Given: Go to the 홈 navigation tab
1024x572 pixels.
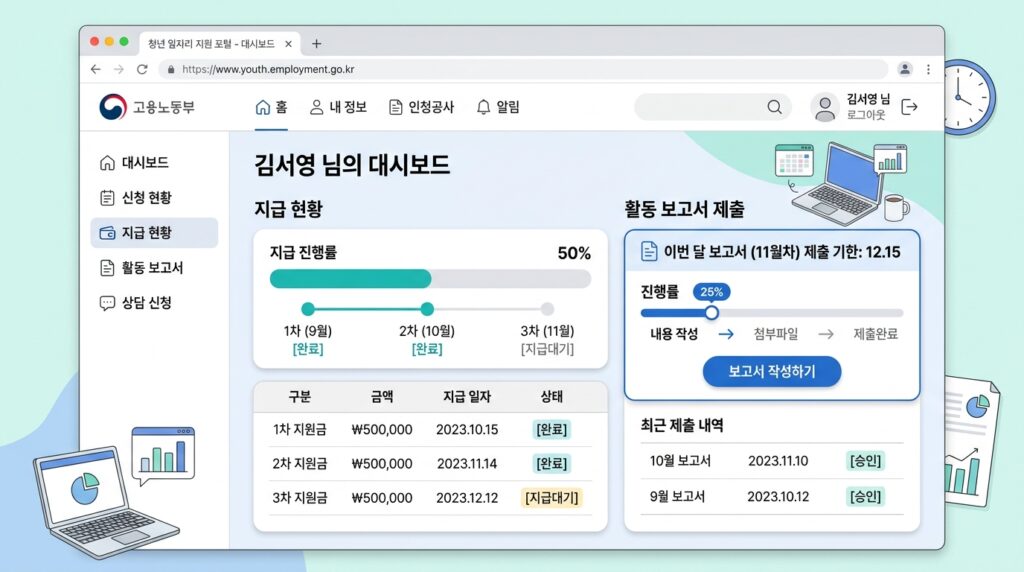Looking at the screenshot, I should pyautogui.click(x=271, y=107).
